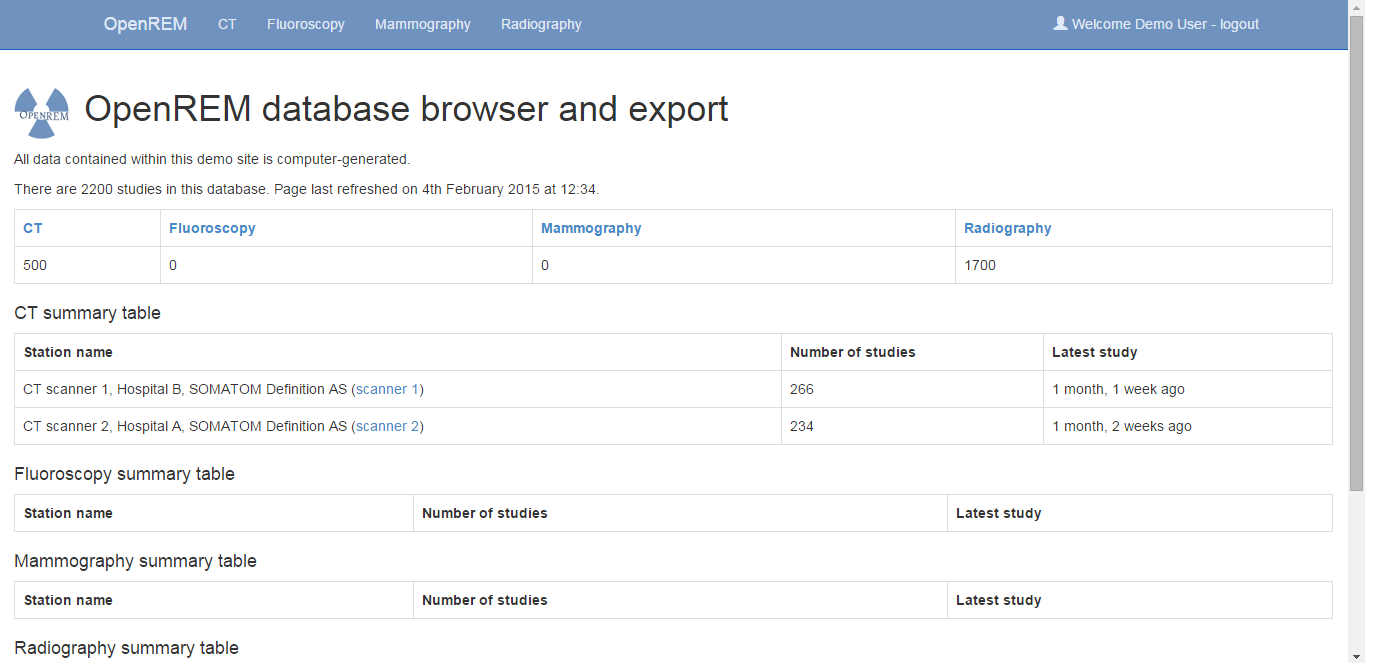Open the scanner 2 link

click(x=388, y=426)
